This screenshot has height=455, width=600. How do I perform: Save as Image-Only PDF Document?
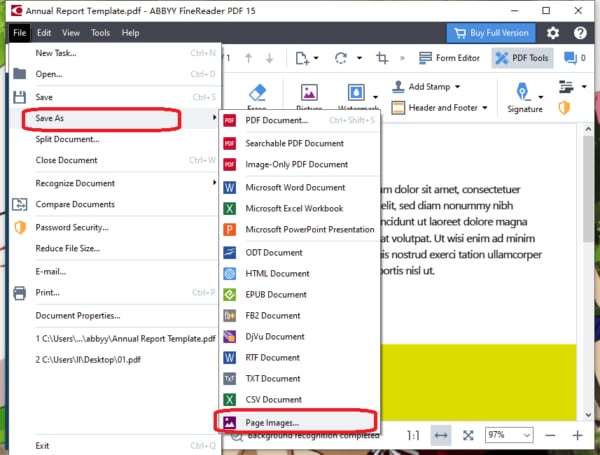click(300, 165)
